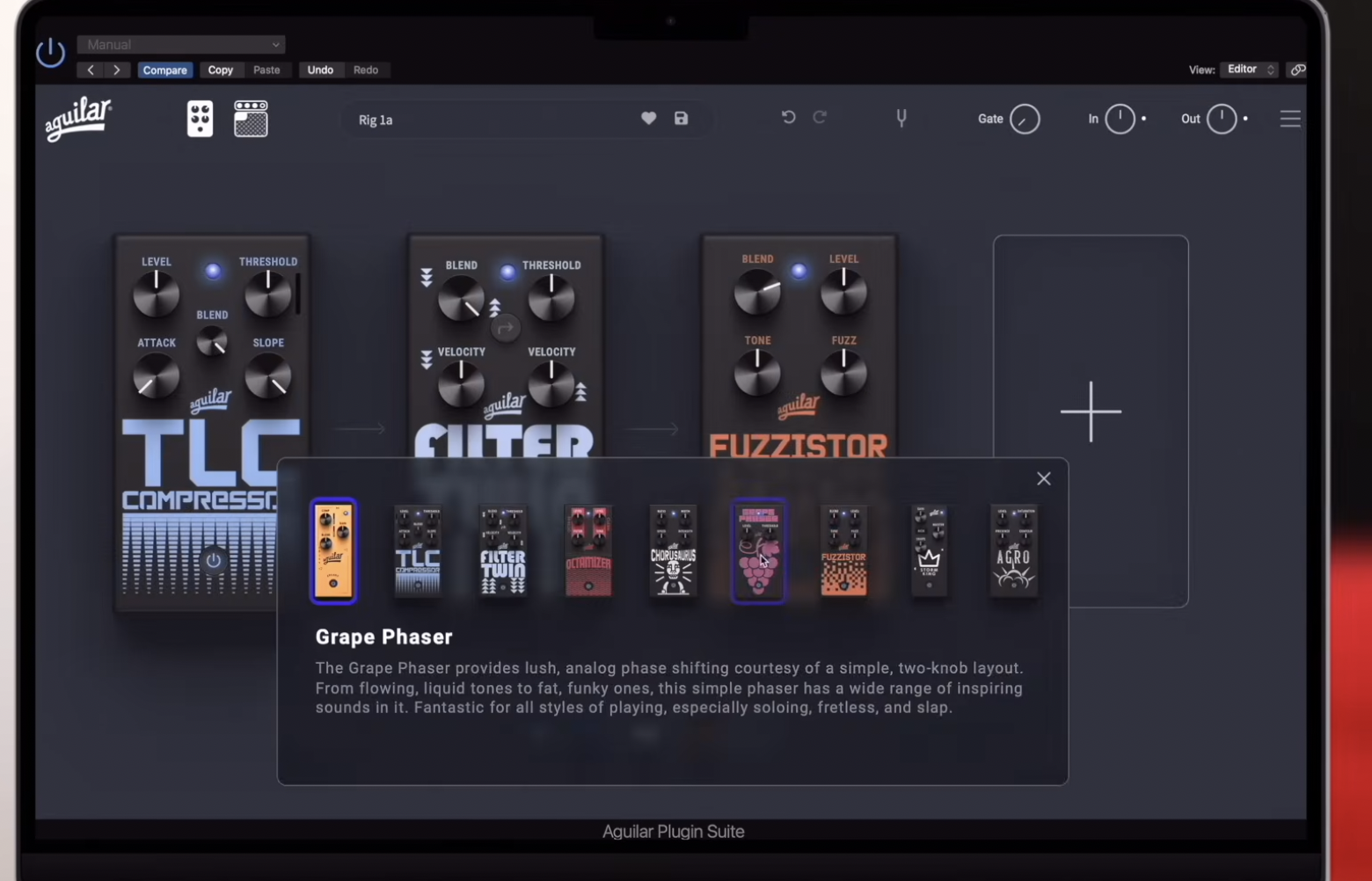Click the TLC Compressor Attack knob

point(156,377)
